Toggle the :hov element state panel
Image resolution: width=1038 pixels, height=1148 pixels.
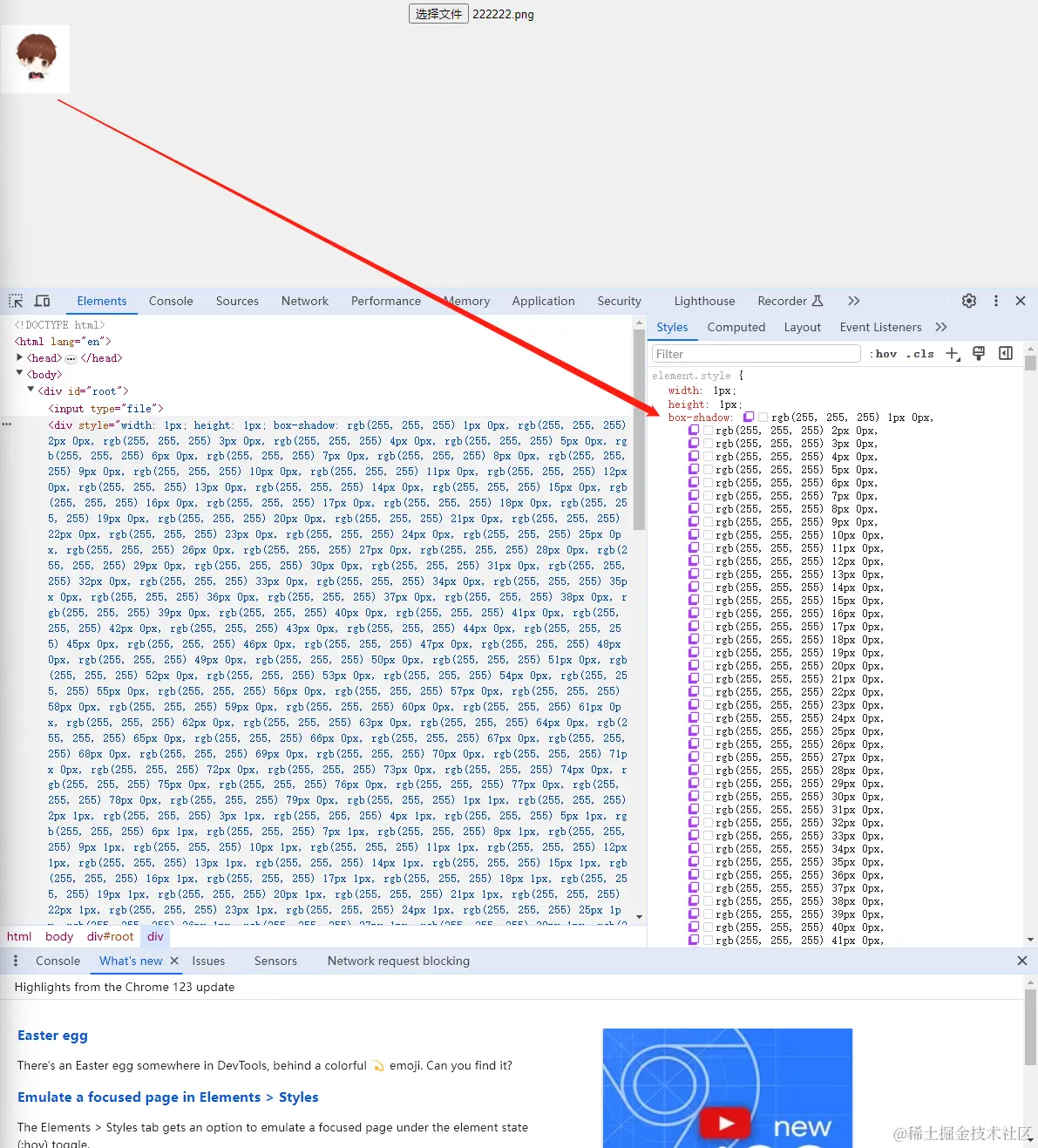(885, 354)
